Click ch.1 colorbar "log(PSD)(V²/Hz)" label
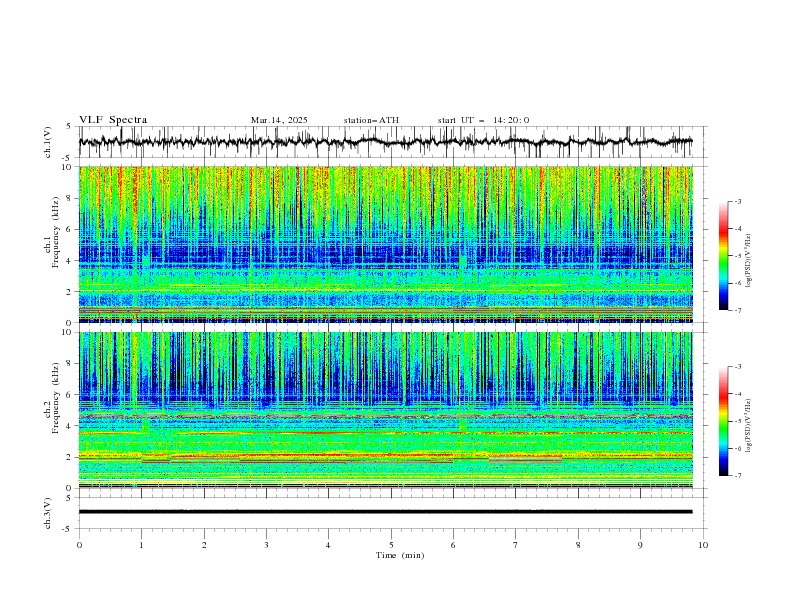 (x=748, y=261)
